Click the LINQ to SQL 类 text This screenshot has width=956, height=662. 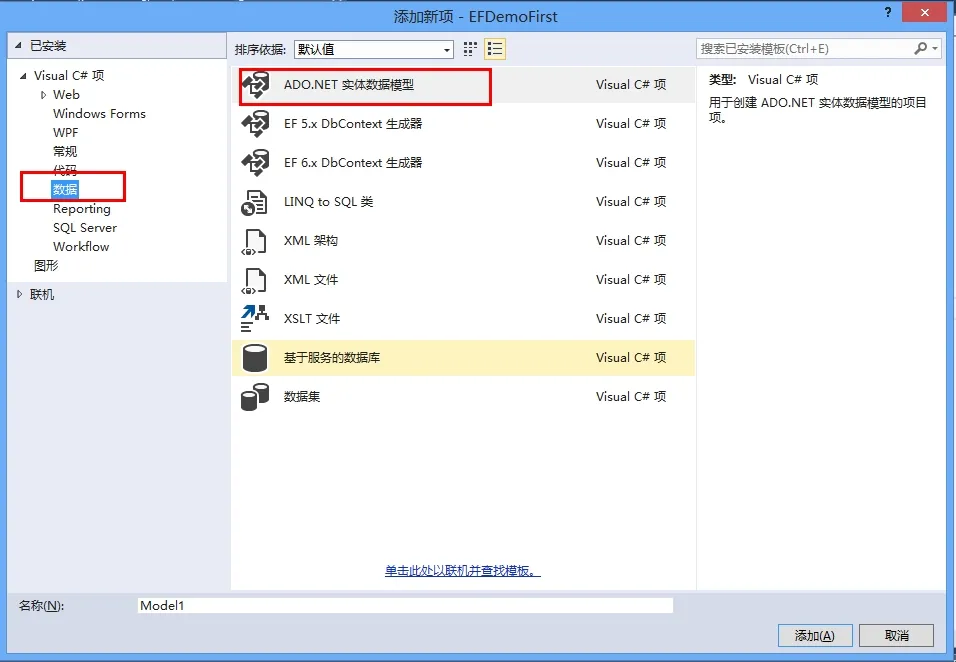click(x=328, y=202)
